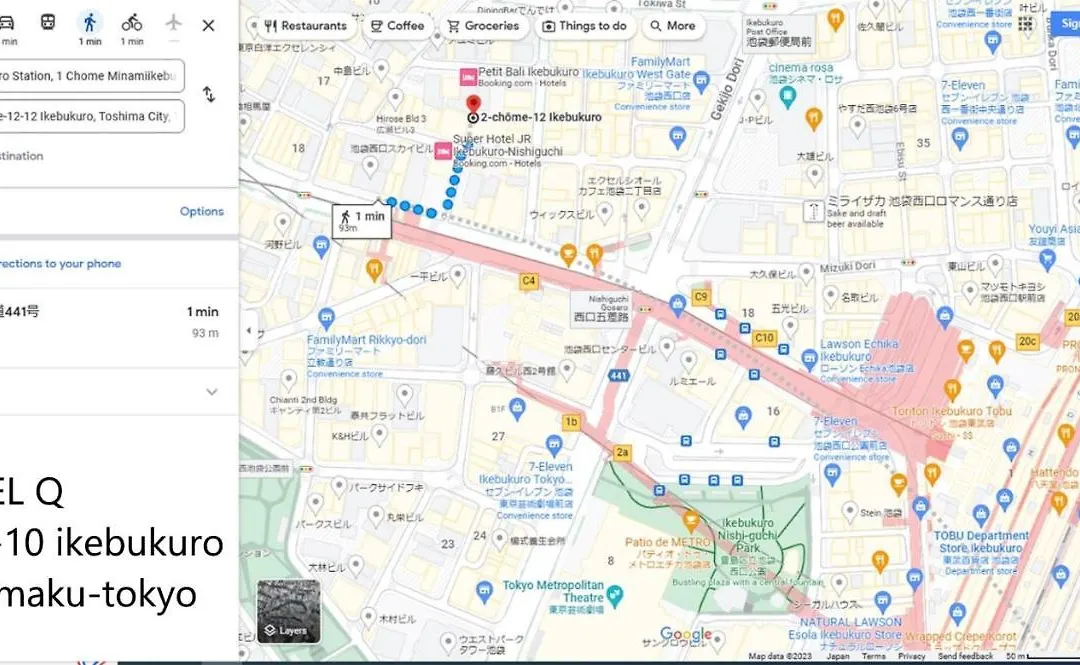The height and width of the screenshot is (665, 1080).
Task: Open the Lawson Echika Ikebukuro marker
Action: pyautogui.click(x=809, y=358)
